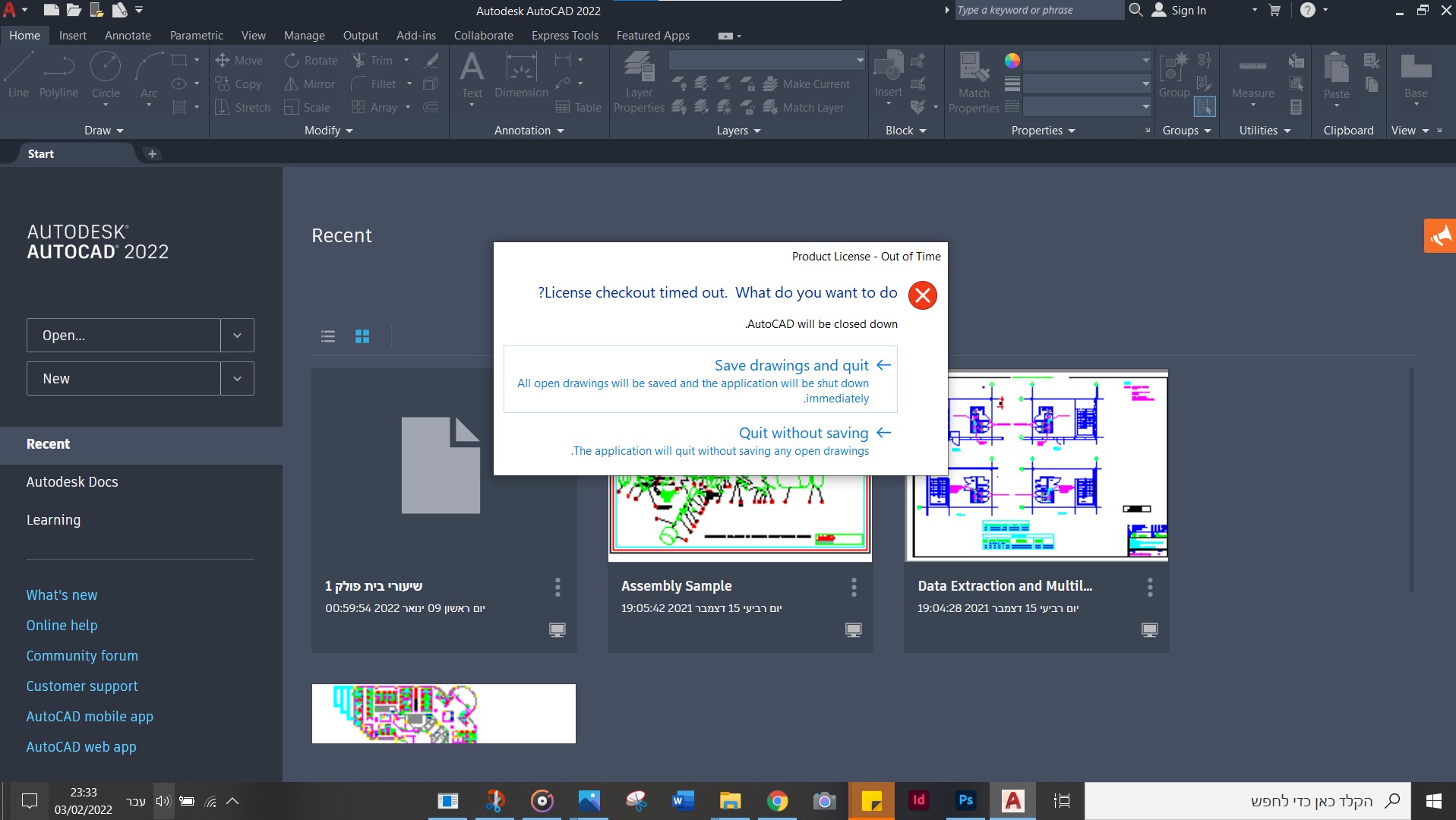The image size is (1456, 820).
Task: Open the object color wheel picker
Action: (x=1012, y=60)
